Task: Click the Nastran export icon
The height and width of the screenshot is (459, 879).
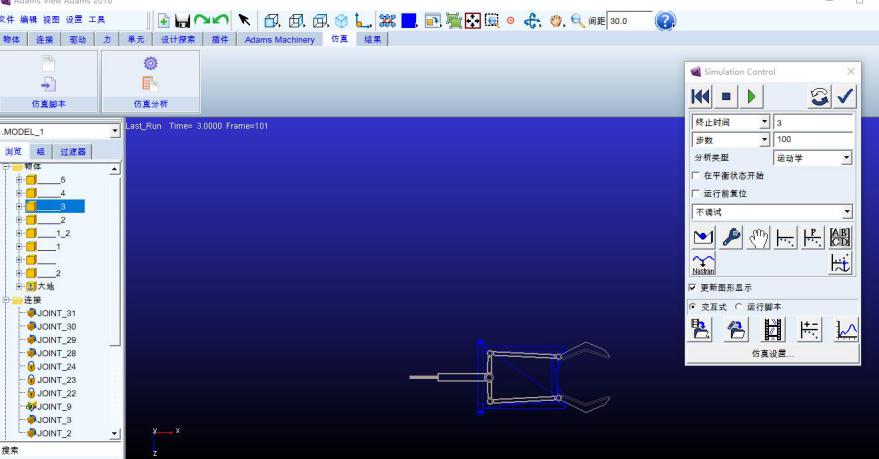Action: tap(703, 263)
